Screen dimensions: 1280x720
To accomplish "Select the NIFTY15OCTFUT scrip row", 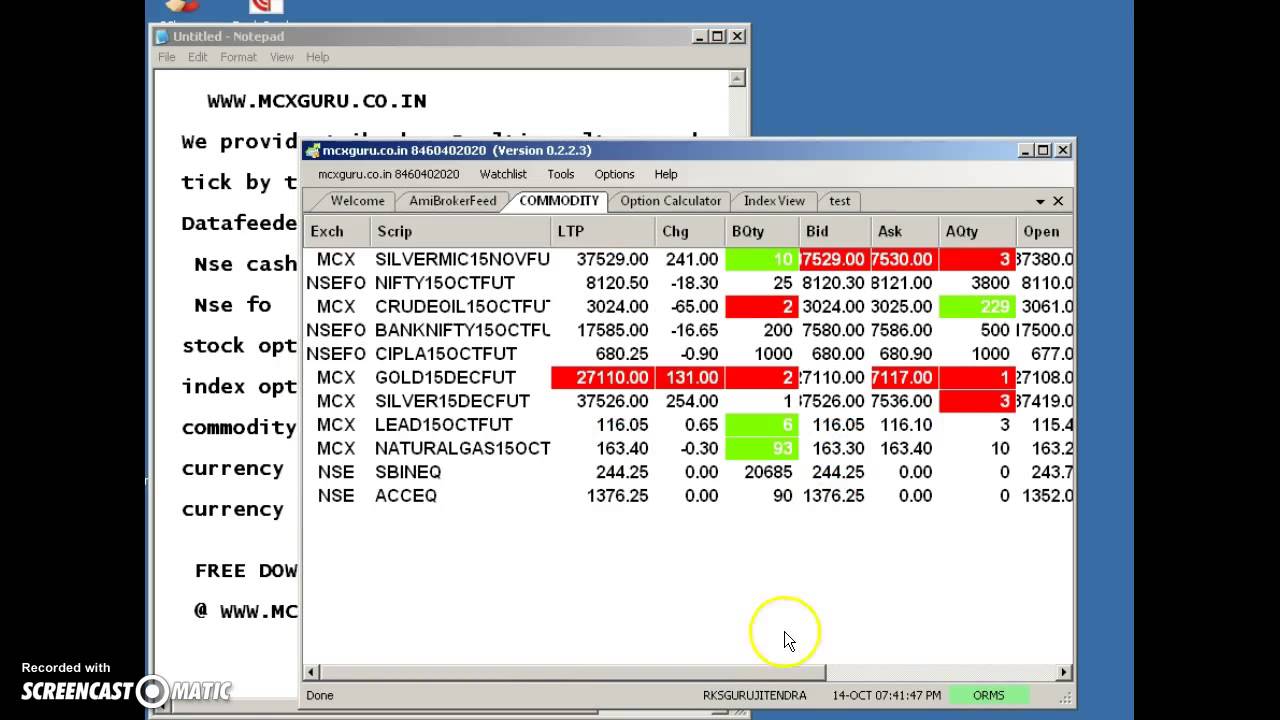I will (x=688, y=283).
